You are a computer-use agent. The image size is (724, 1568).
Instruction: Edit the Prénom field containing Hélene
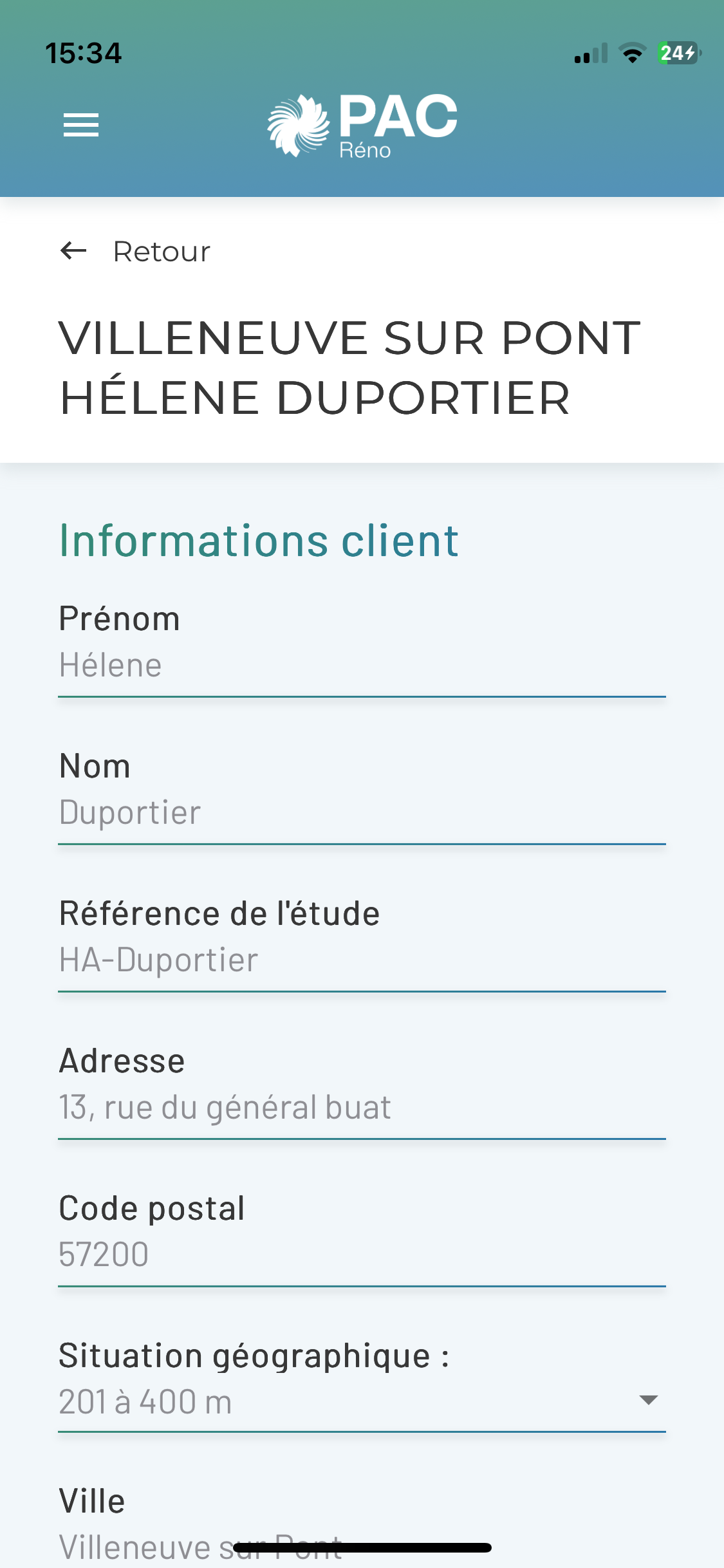pos(360,666)
